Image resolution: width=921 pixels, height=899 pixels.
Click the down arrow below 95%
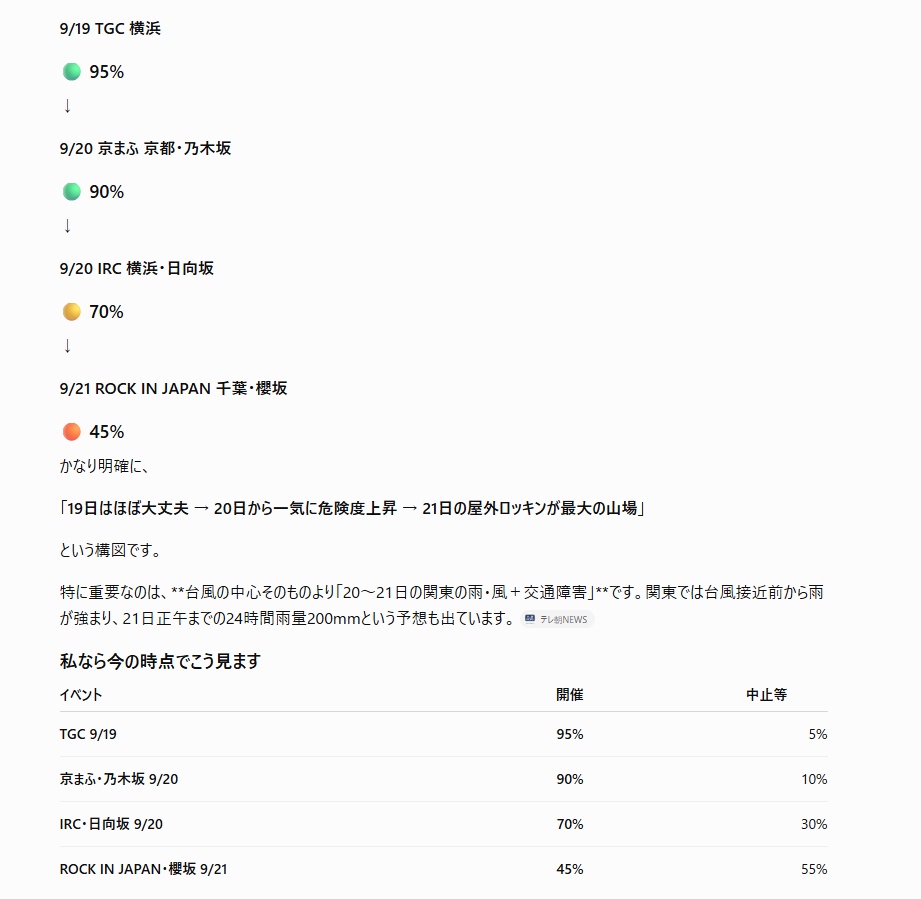point(68,106)
